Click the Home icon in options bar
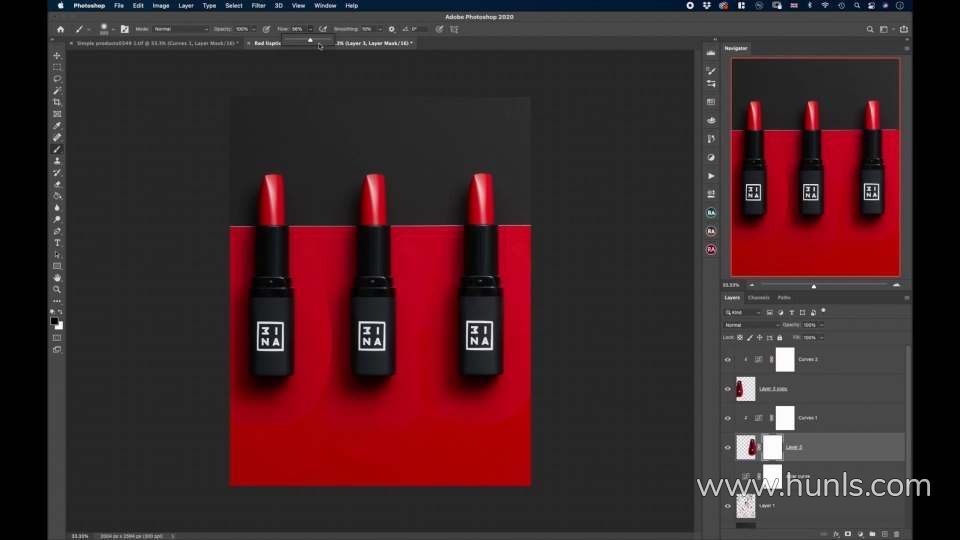Viewport: 960px width, 540px height. pos(60,29)
